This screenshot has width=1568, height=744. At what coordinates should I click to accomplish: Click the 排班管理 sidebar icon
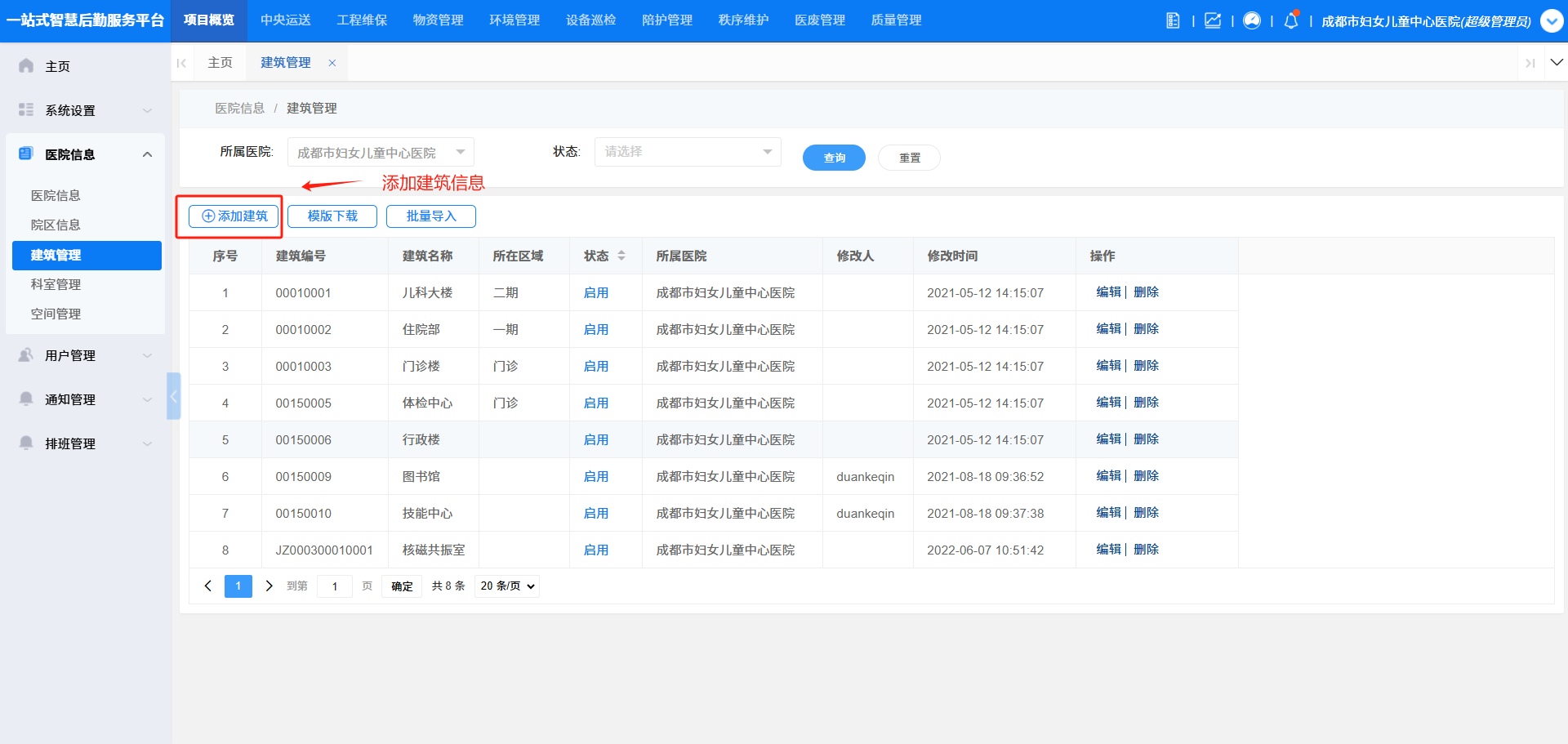tap(26, 443)
